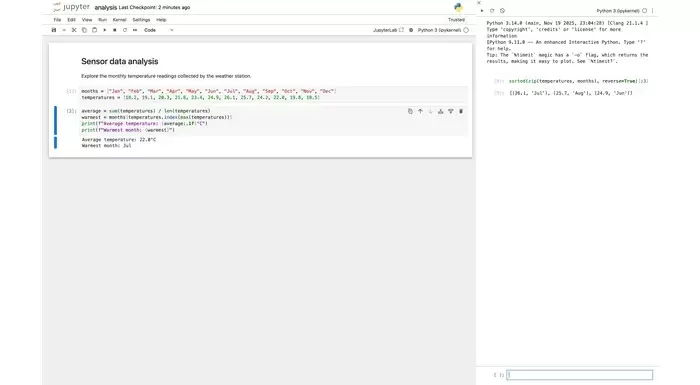This screenshot has height=385, width=700.
Task: Open the Run menu
Action: point(102,20)
